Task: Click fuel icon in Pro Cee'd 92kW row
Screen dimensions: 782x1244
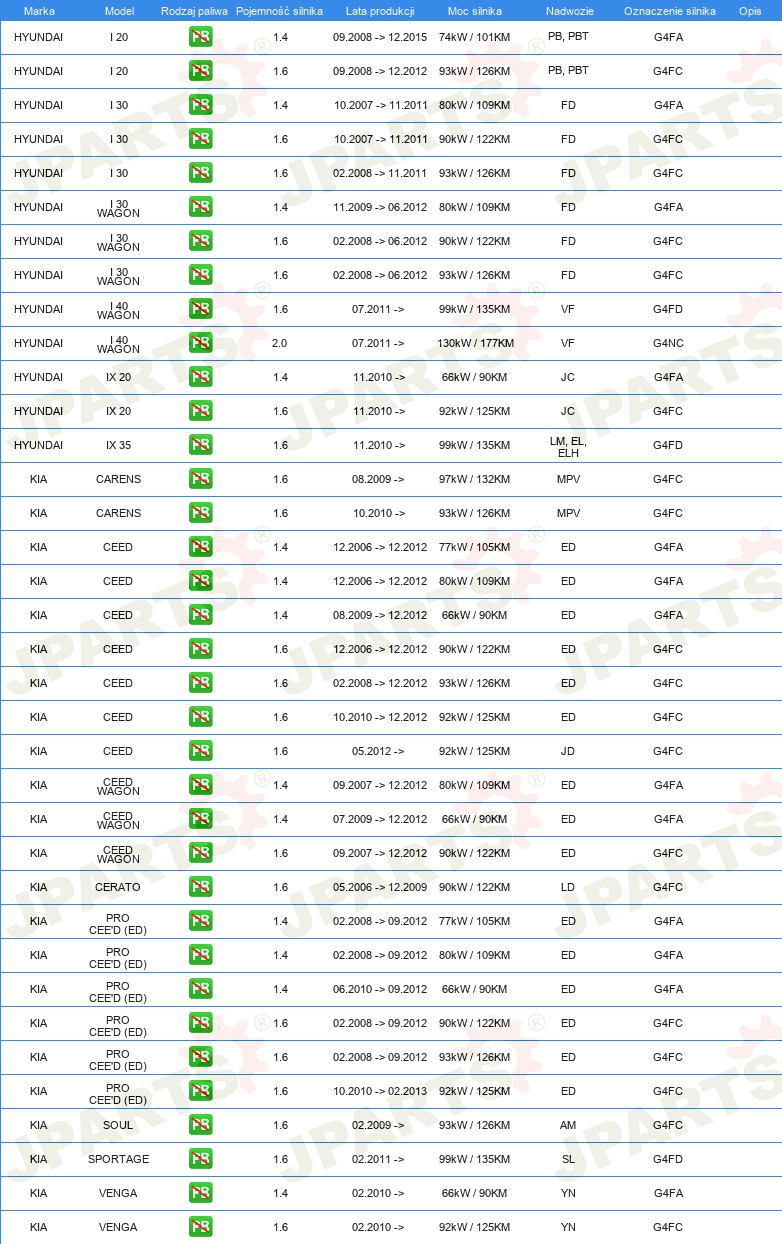Action: 200,1091
